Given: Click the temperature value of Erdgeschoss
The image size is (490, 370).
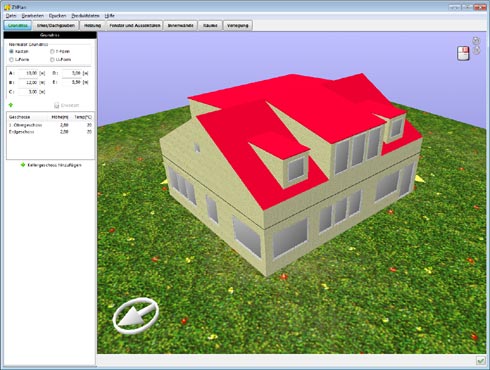Looking at the screenshot, I should point(89,132).
